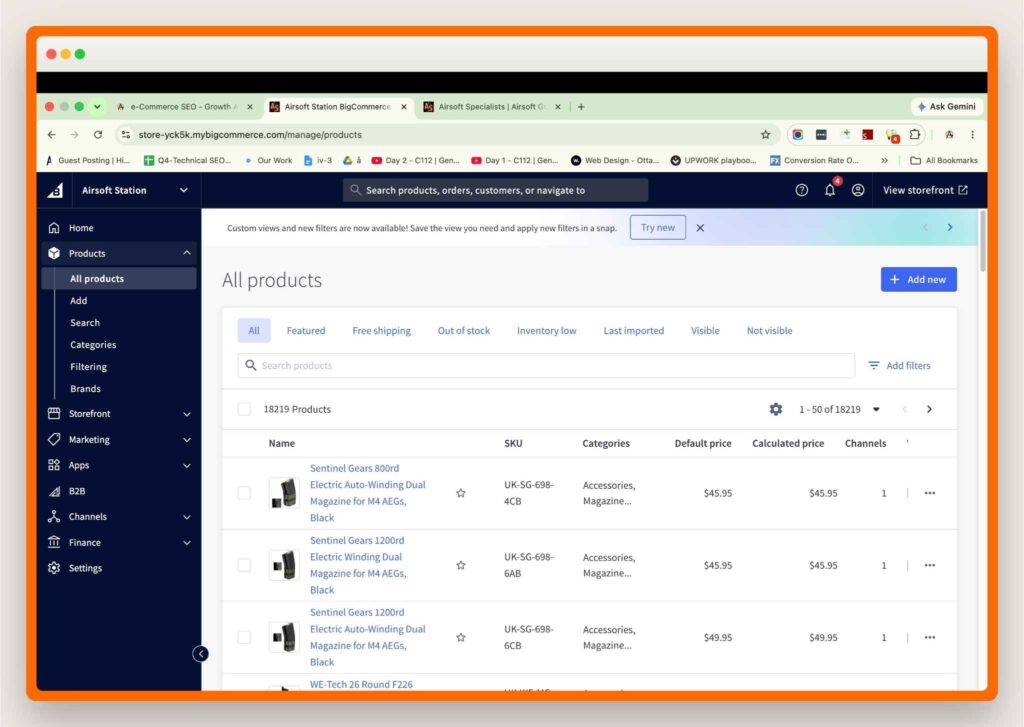Click the browser address bar URL
The height and width of the screenshot is (727, 1024).
(250, 135)
